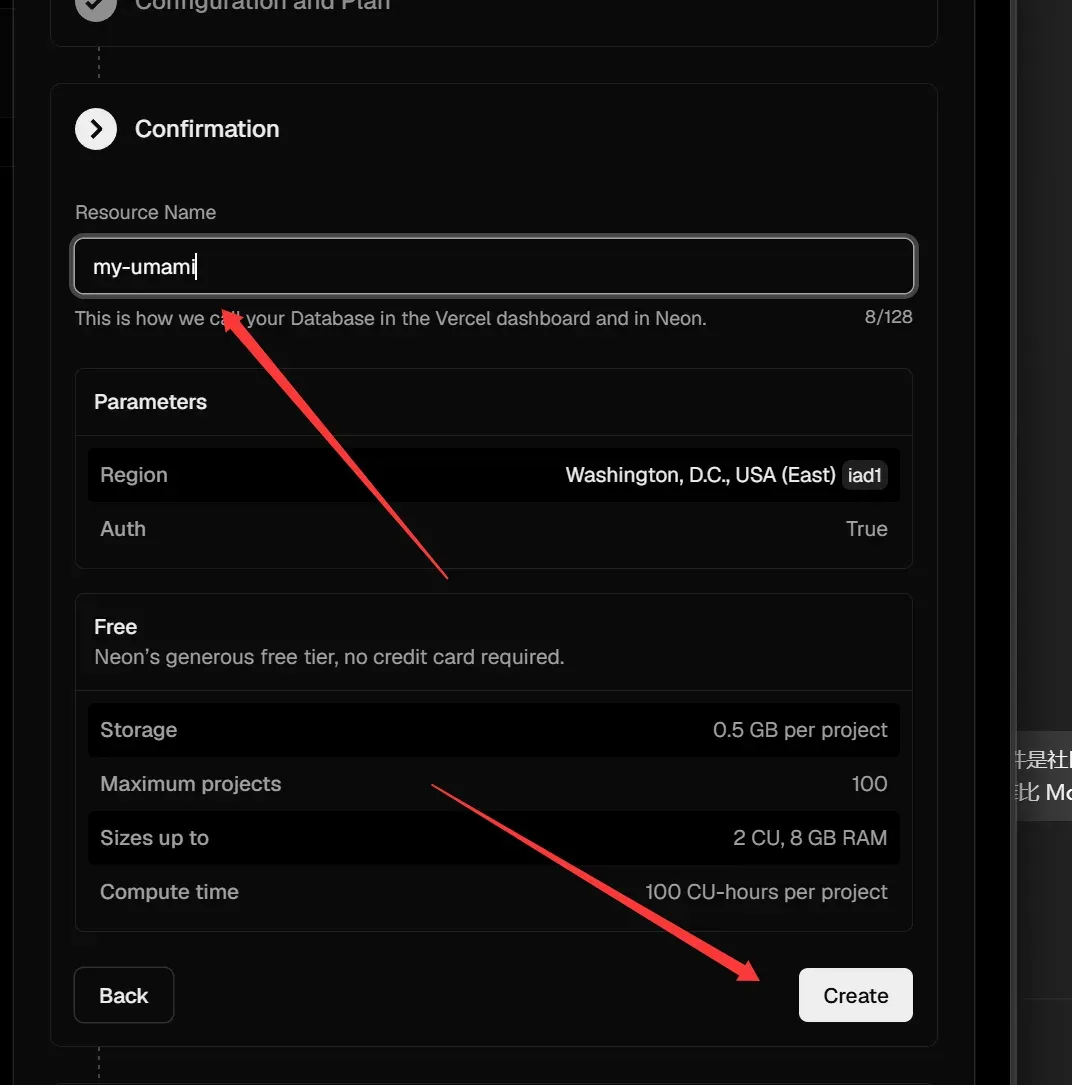The width and height of the screenshot is (1072, 1085).
Task: Click the Parameters section heading
Action: click(x=150, y=402)
